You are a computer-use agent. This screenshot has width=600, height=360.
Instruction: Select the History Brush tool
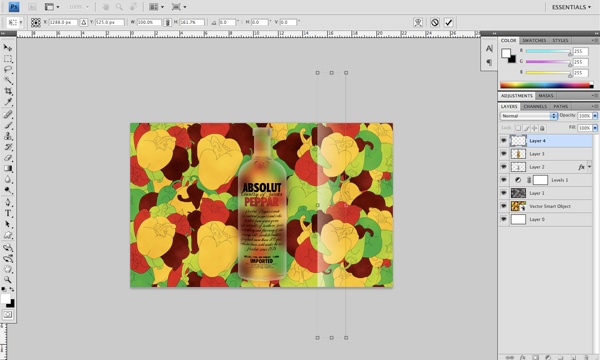tap(8, 147)
